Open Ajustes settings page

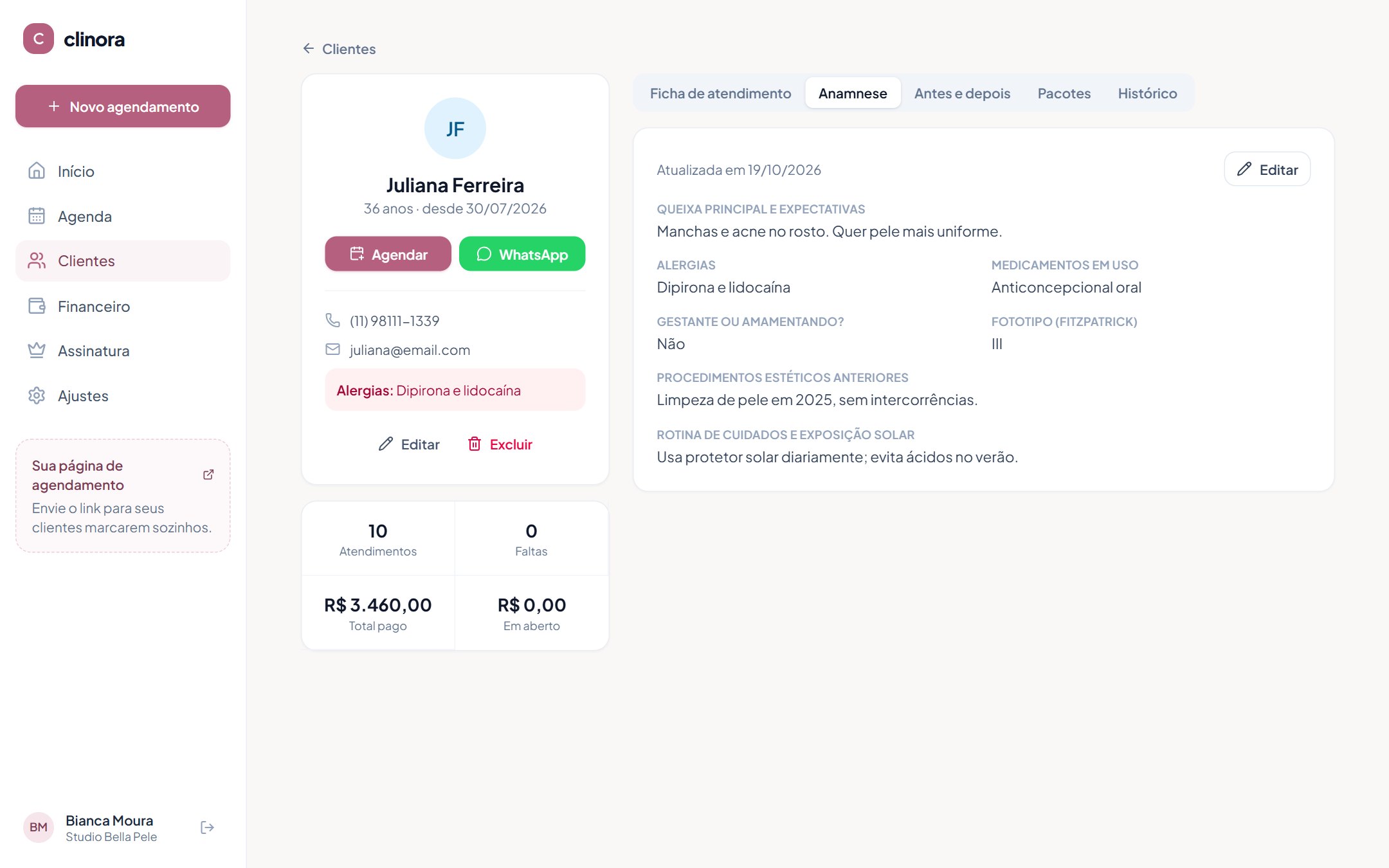123,395
